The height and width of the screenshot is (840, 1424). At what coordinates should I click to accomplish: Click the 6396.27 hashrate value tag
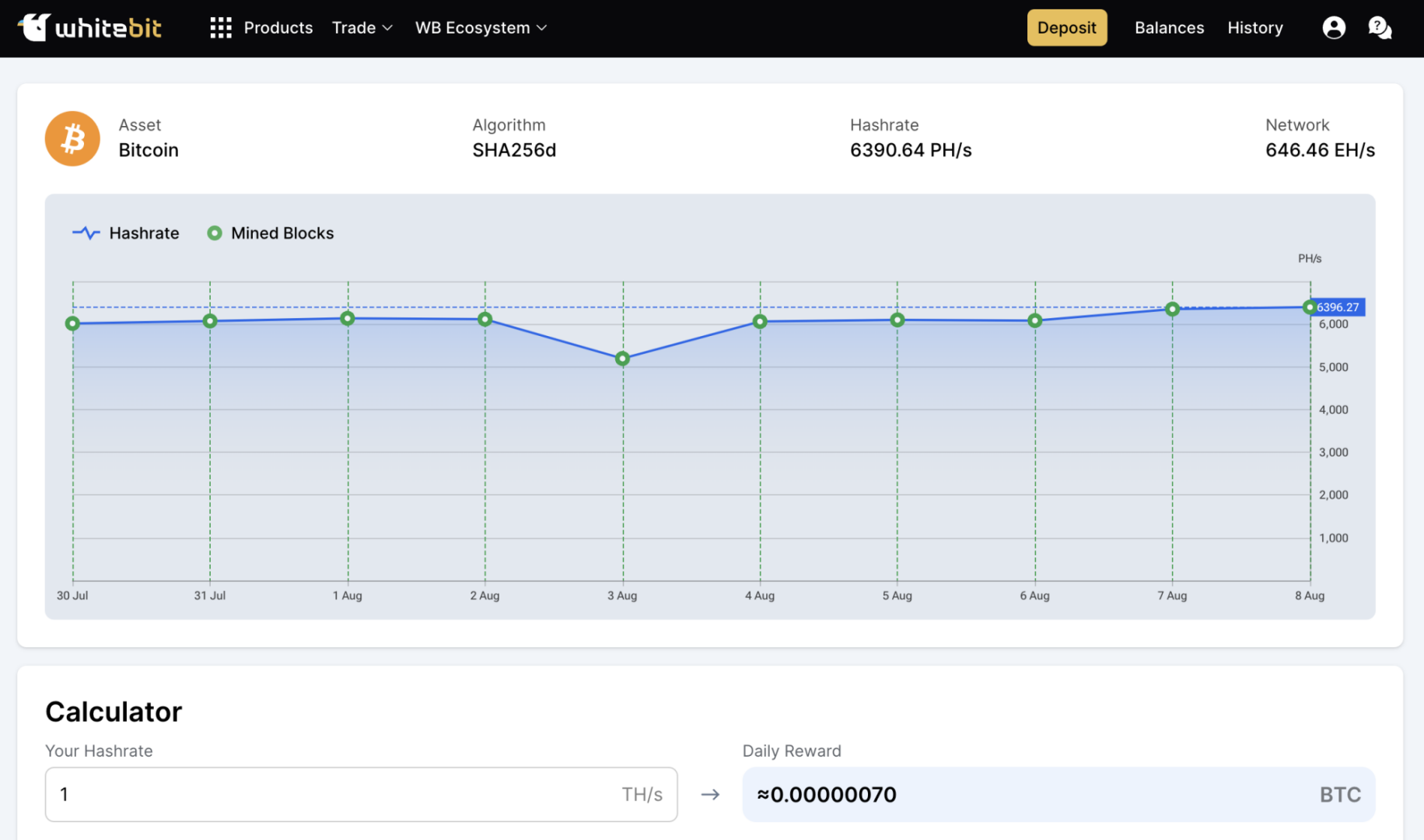click(1338, 307)
